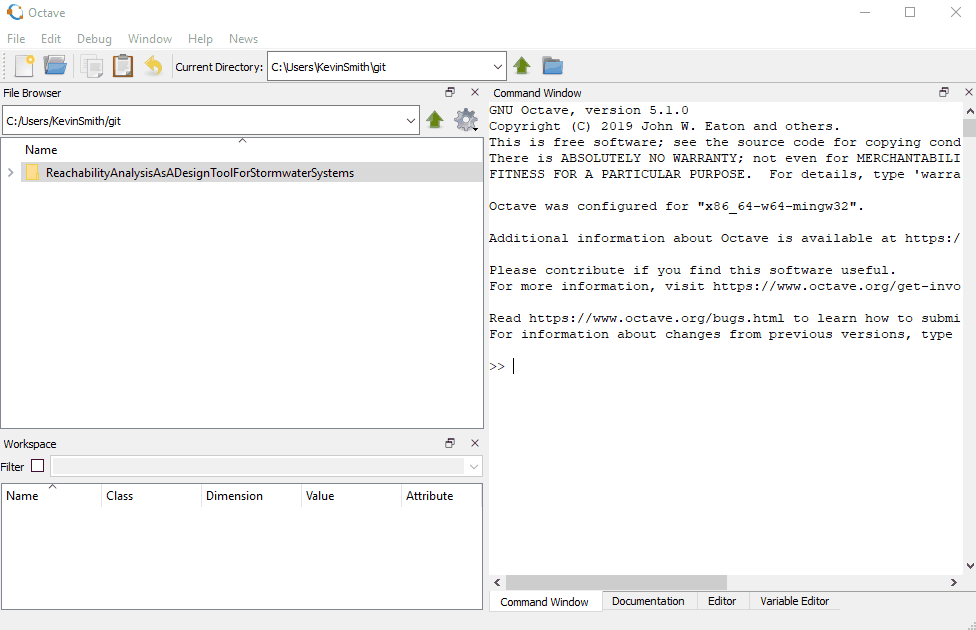
Task: Click the Paste clipboard icon
Action: coord(123,66)
